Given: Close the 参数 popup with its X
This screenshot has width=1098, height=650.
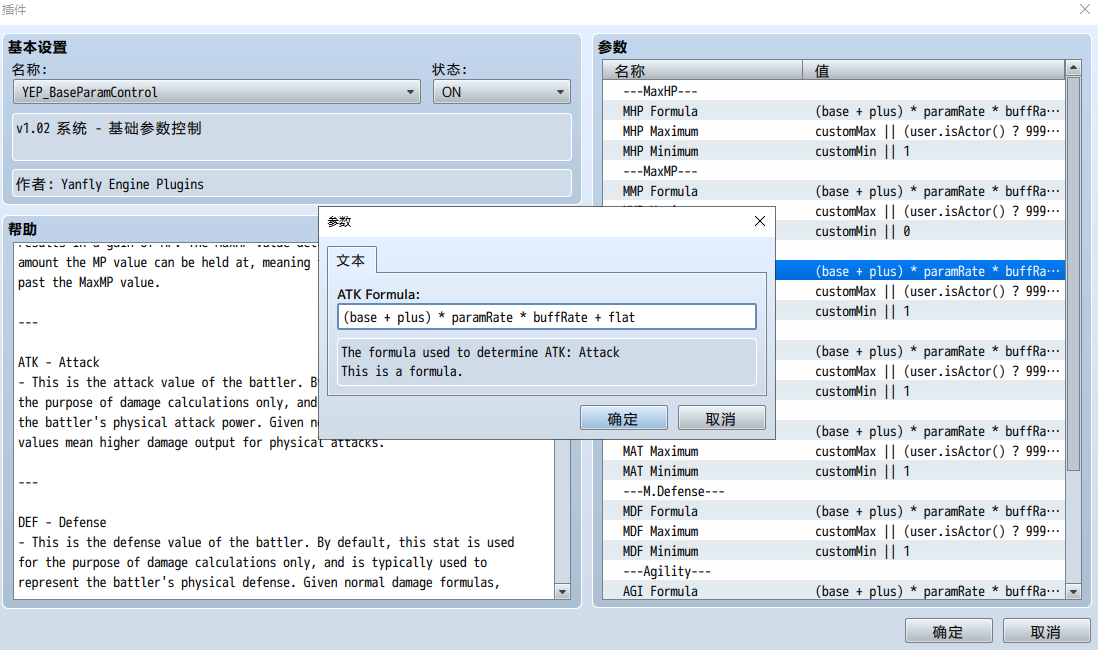Looking at the screenshot, I should 760,221.
